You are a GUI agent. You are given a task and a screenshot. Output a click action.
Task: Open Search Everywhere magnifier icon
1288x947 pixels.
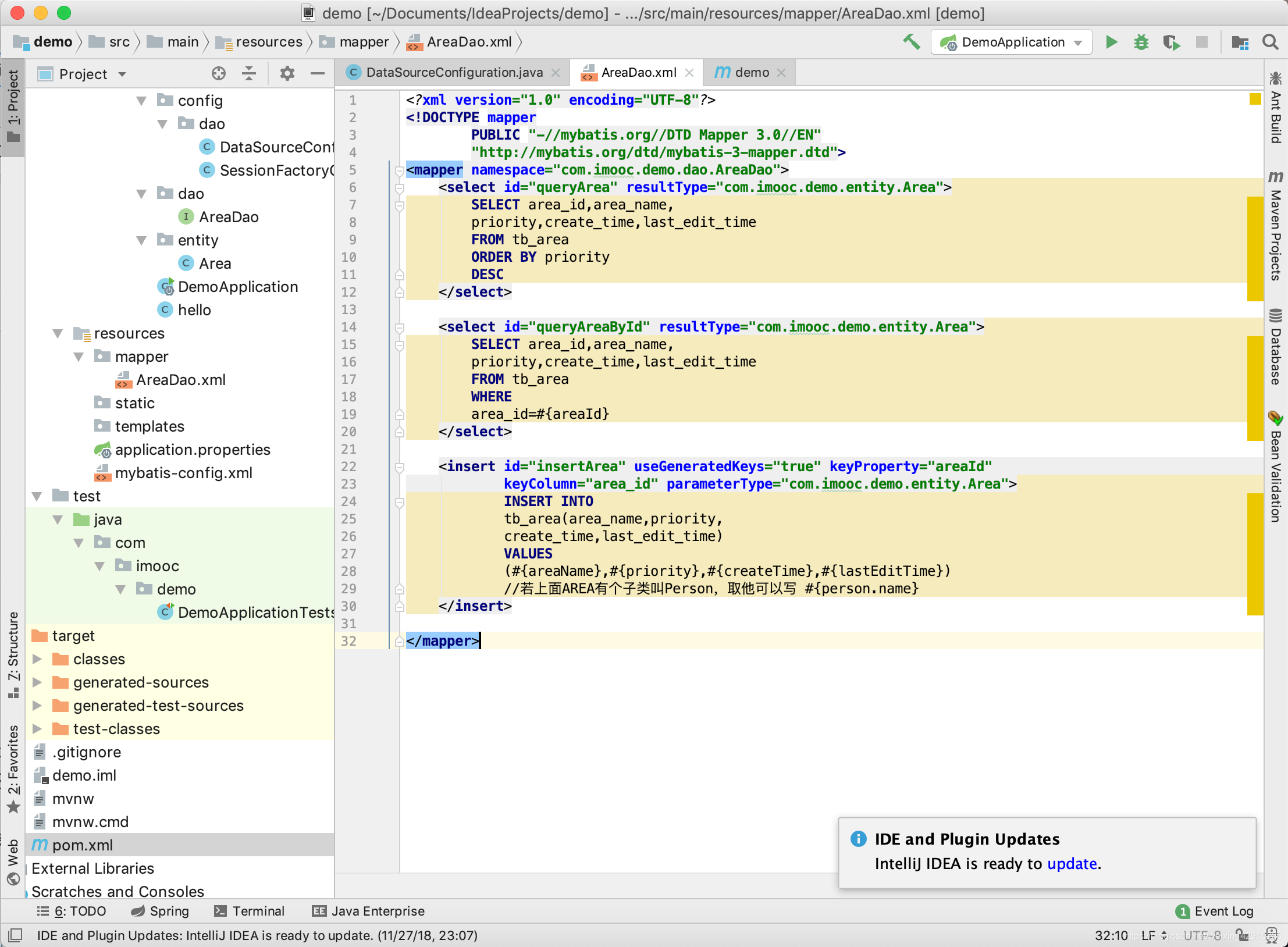[1270, 42]
